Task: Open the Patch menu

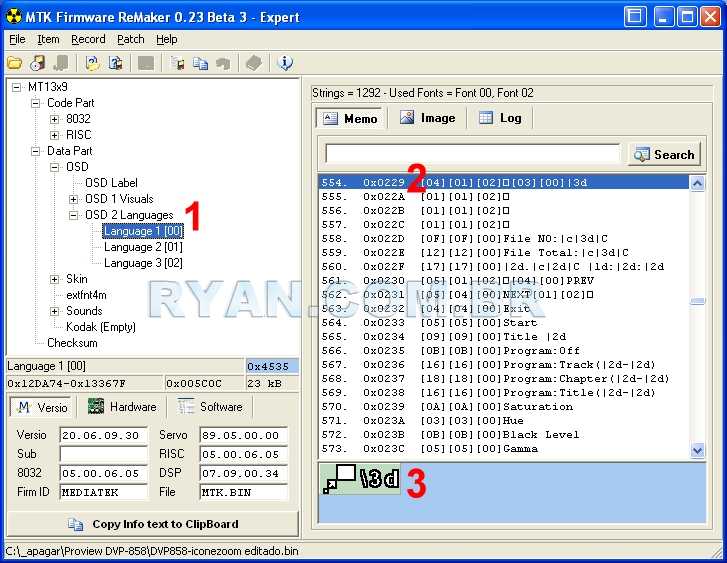Action: click(131, 39)
